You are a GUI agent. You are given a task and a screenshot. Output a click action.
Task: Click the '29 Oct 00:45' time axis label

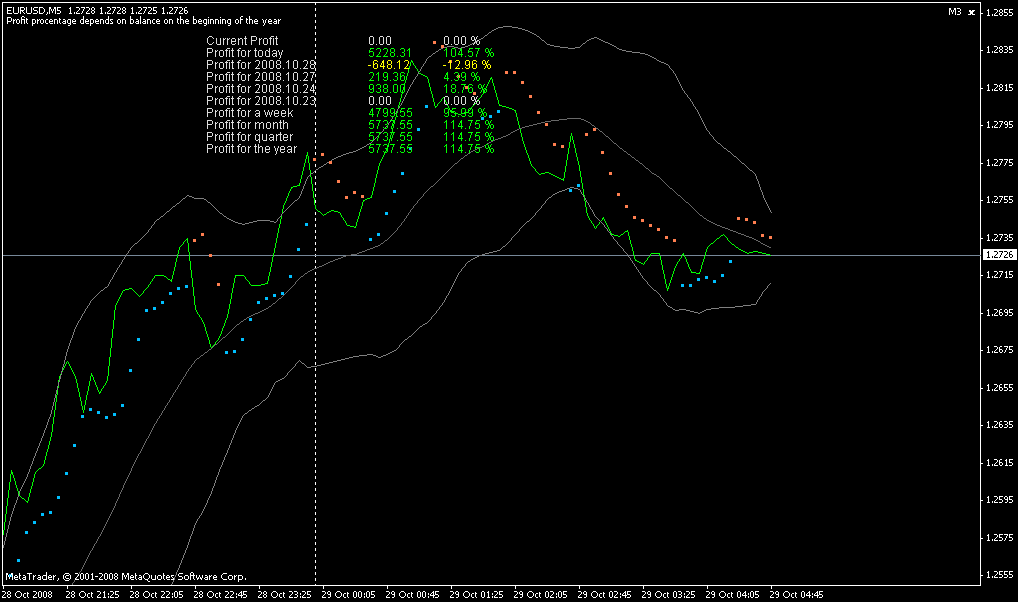tap(412, 595)
